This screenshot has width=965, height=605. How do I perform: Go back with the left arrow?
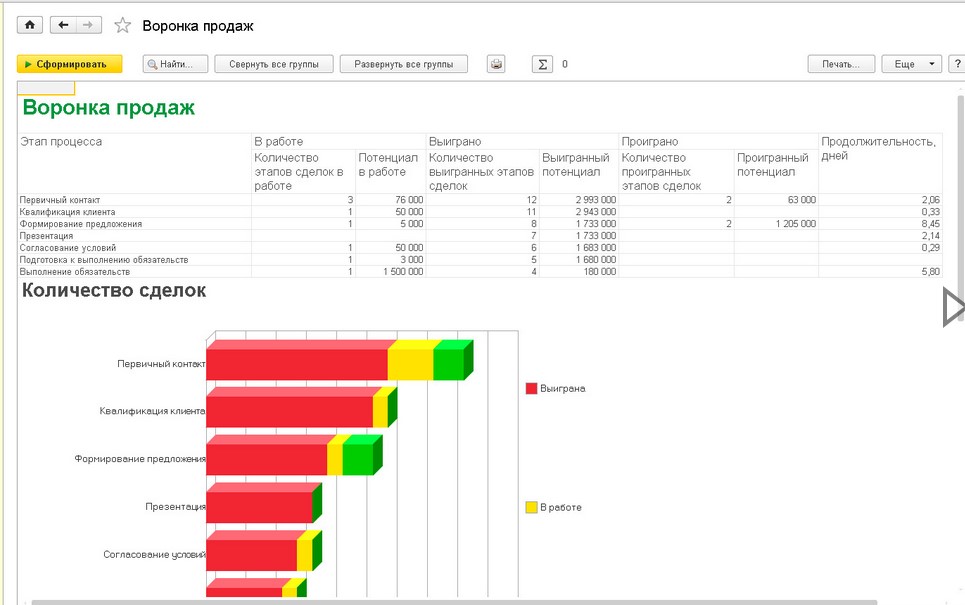(64, 25)
